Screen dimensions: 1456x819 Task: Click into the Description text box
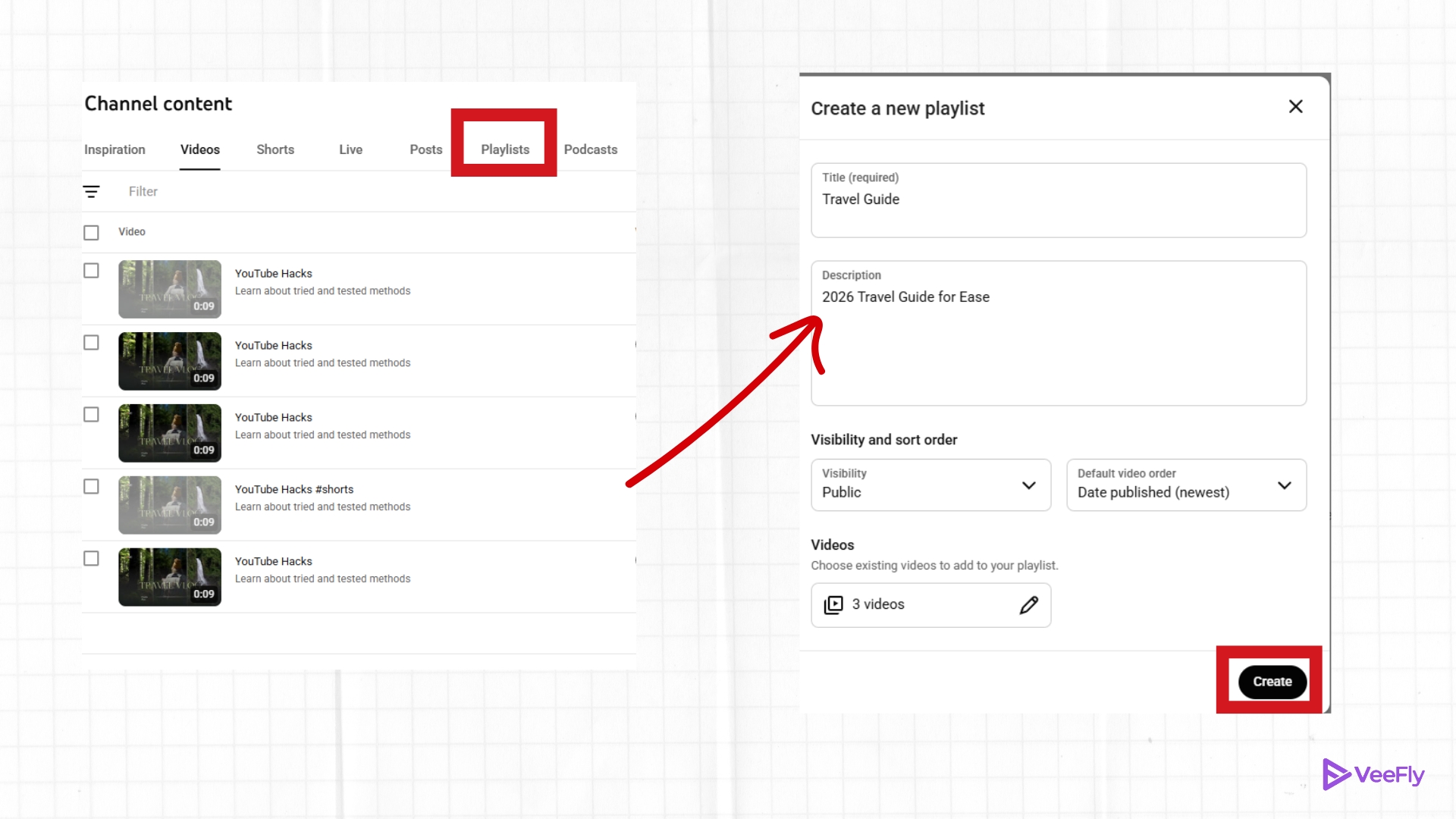click(1058, 334)
